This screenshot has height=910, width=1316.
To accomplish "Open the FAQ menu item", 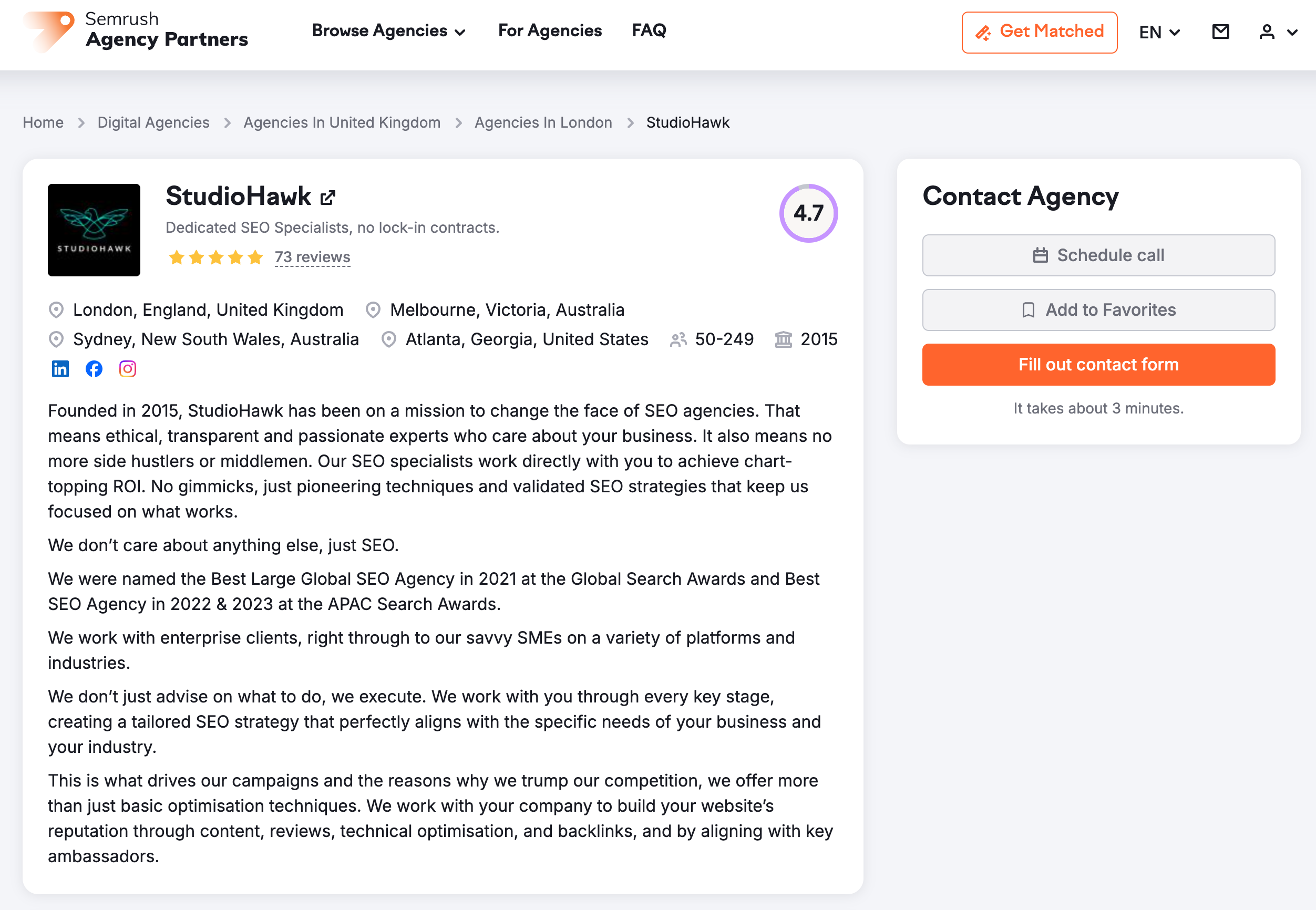I will pyautogui.click(x=649, y=31).
